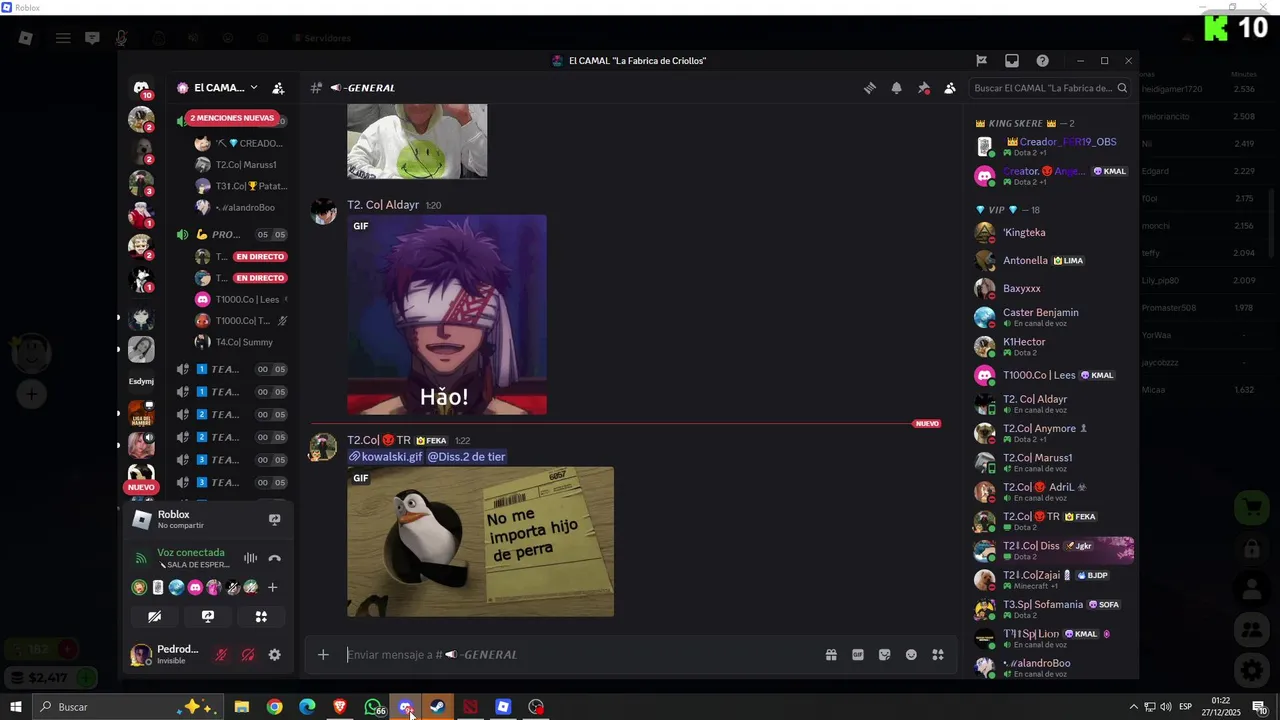Open WhatsApp in the taskbar

tap(373, 707)
